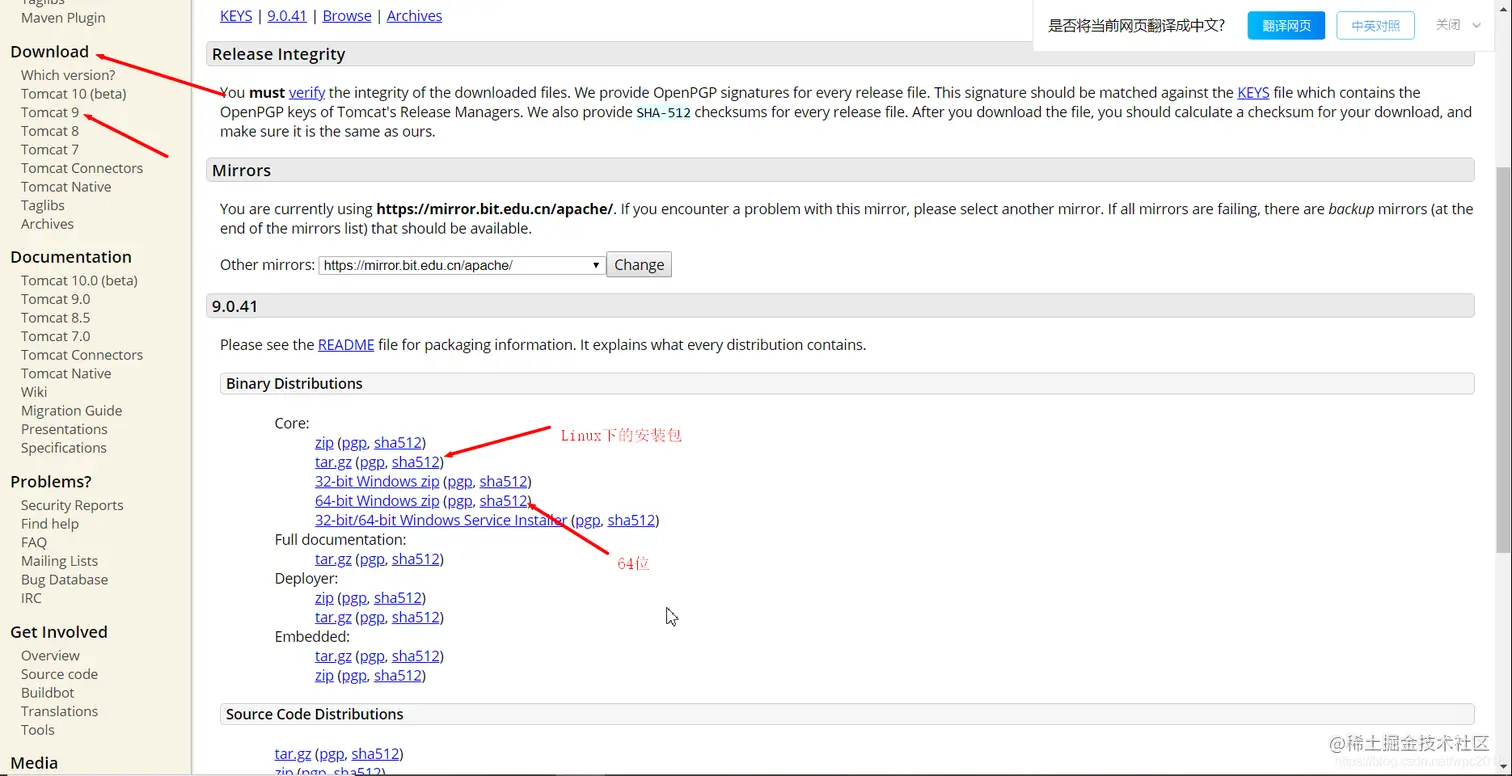The height and width of the screenshot is (776, 1512).
Task: Open the 9.0.41 link at top
Action: pos(287,16)
